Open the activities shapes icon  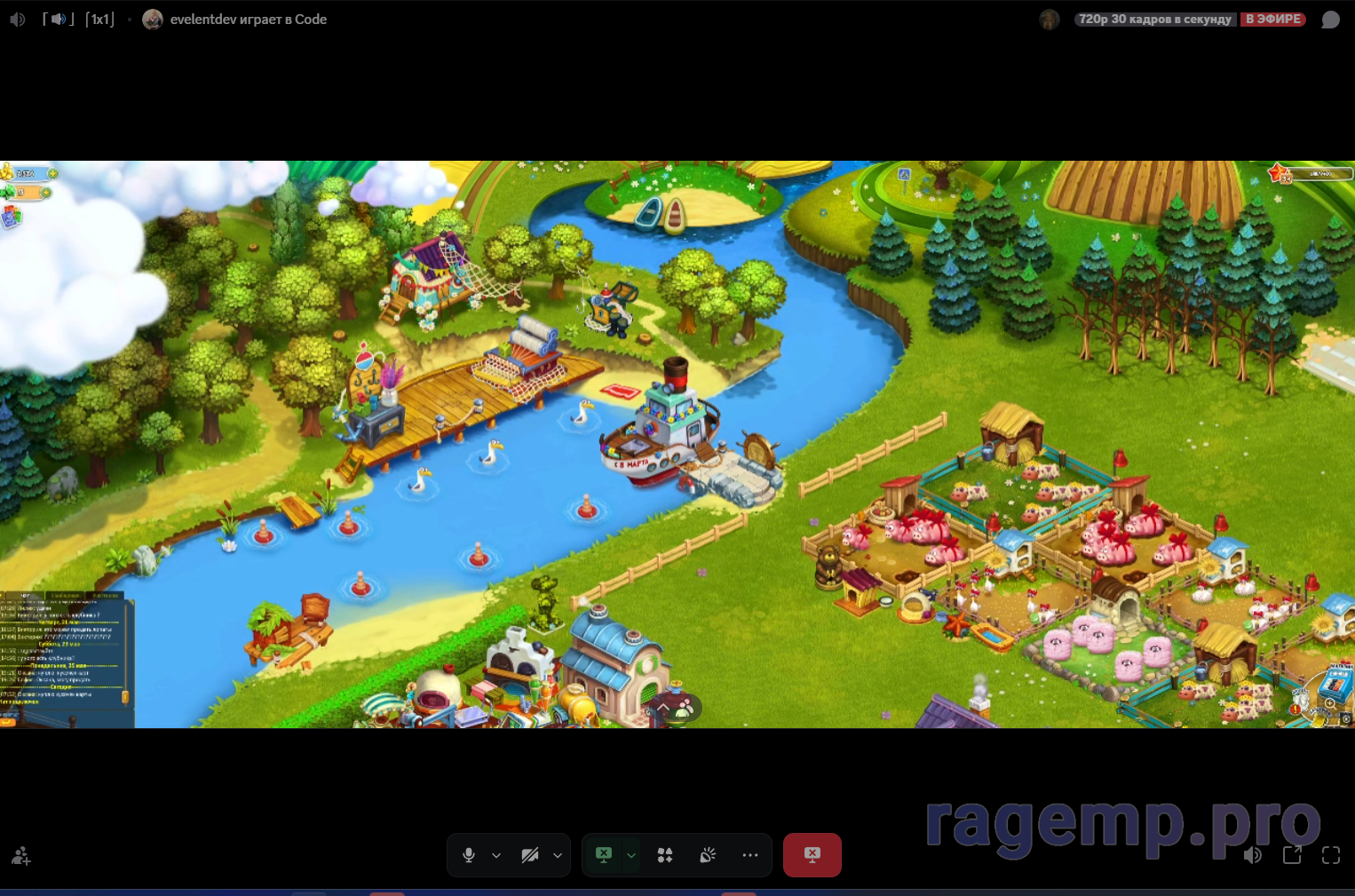click(665, 855)
